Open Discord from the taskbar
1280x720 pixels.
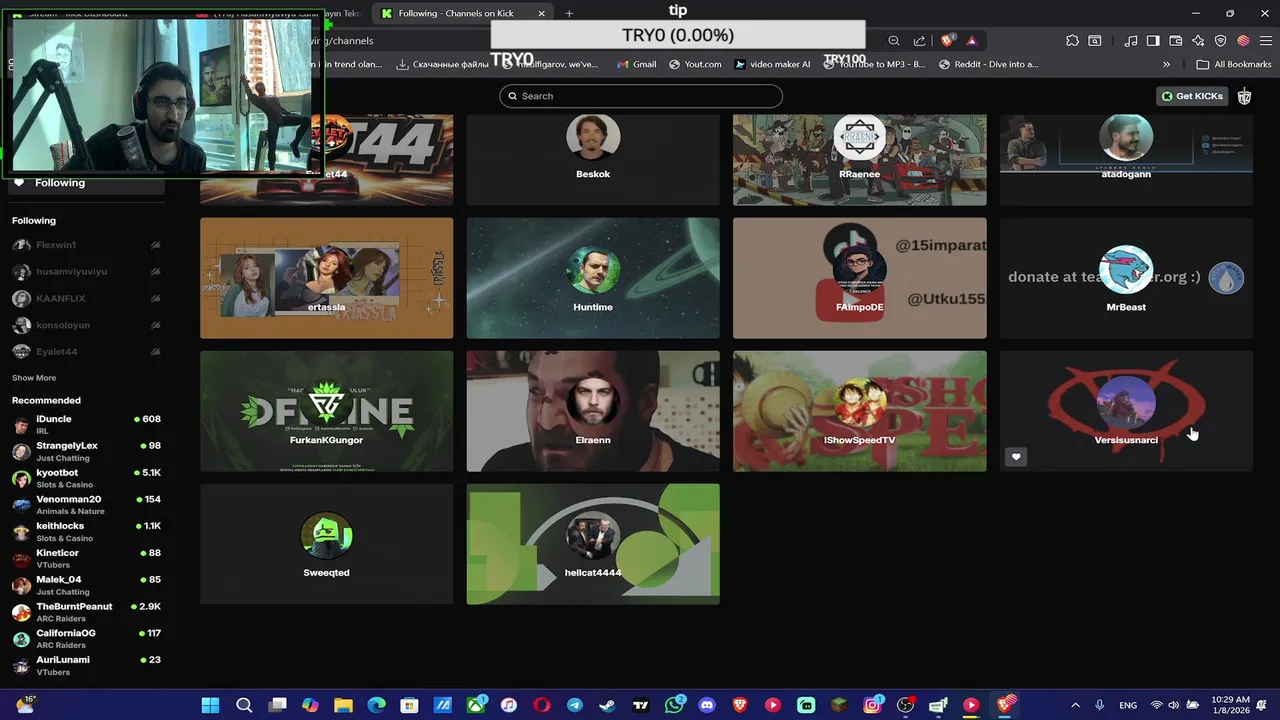707,705
